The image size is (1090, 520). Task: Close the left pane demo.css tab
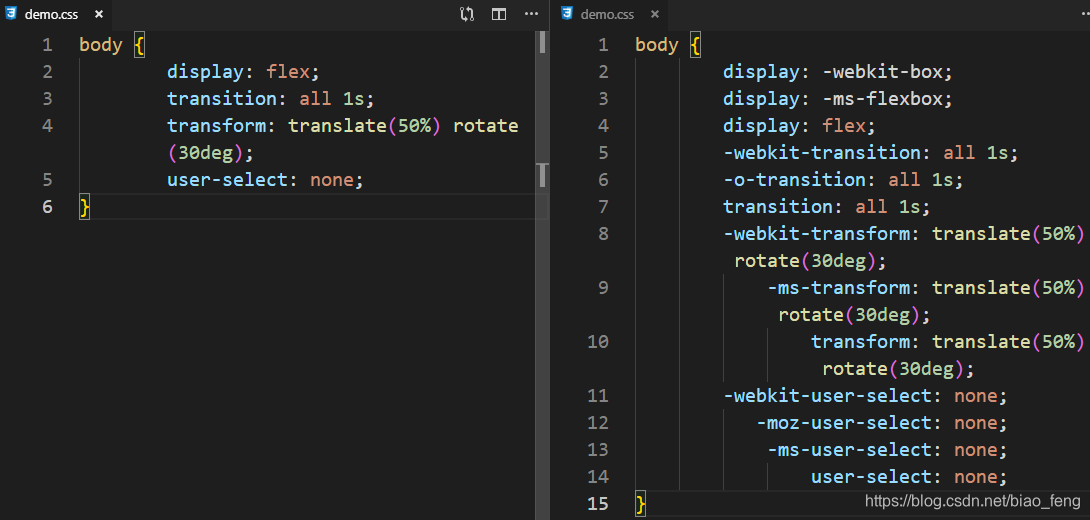tap(99, 14)
